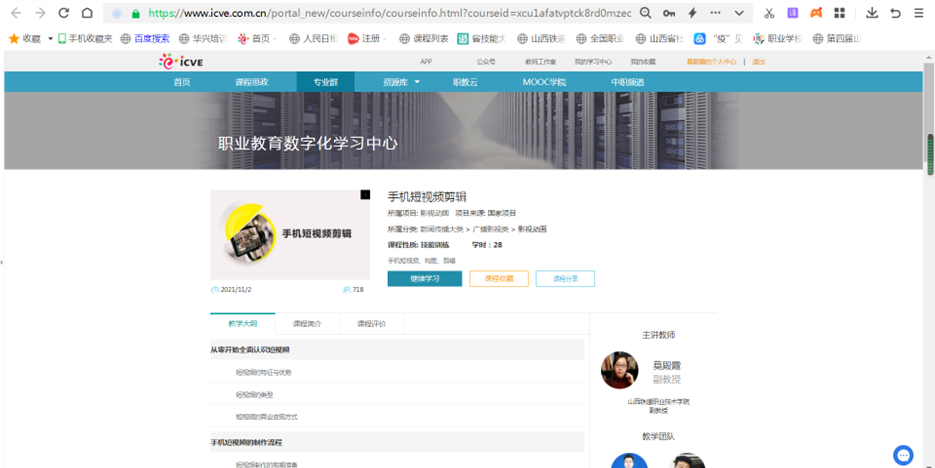Open the 山西铁道 bookmark
Screen dimensions: 935x468
click(541, 39)
